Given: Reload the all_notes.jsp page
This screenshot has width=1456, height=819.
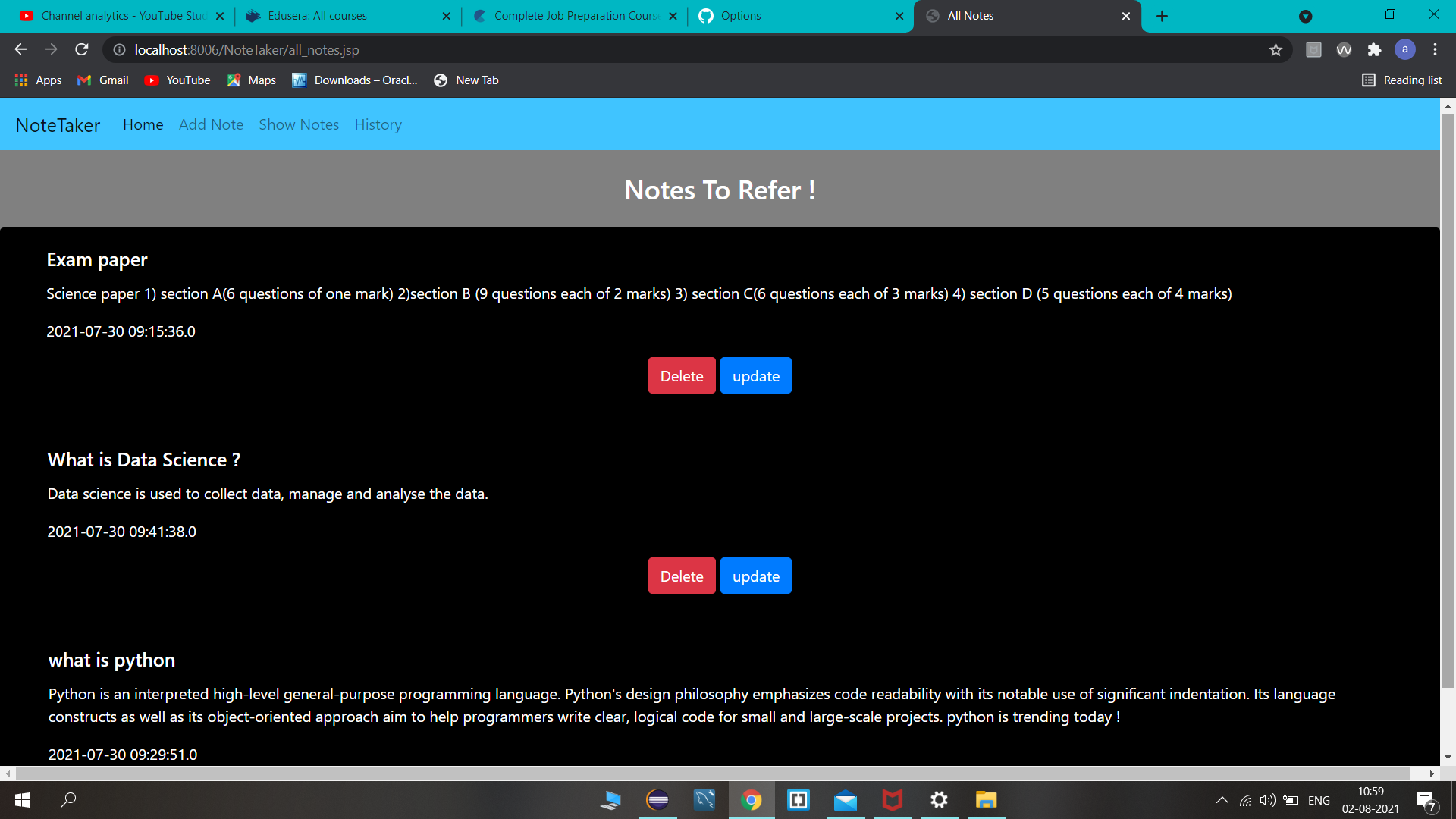Looking at the screenshot, I should tap(81, 49).
